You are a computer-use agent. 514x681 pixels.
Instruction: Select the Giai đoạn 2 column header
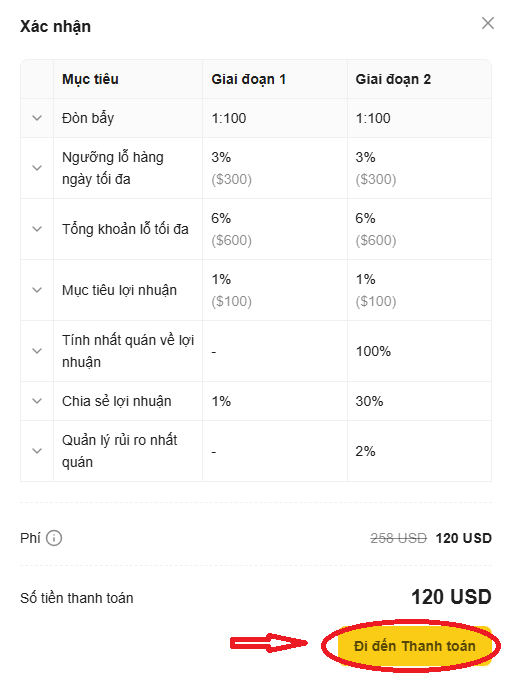coord(393,79)
